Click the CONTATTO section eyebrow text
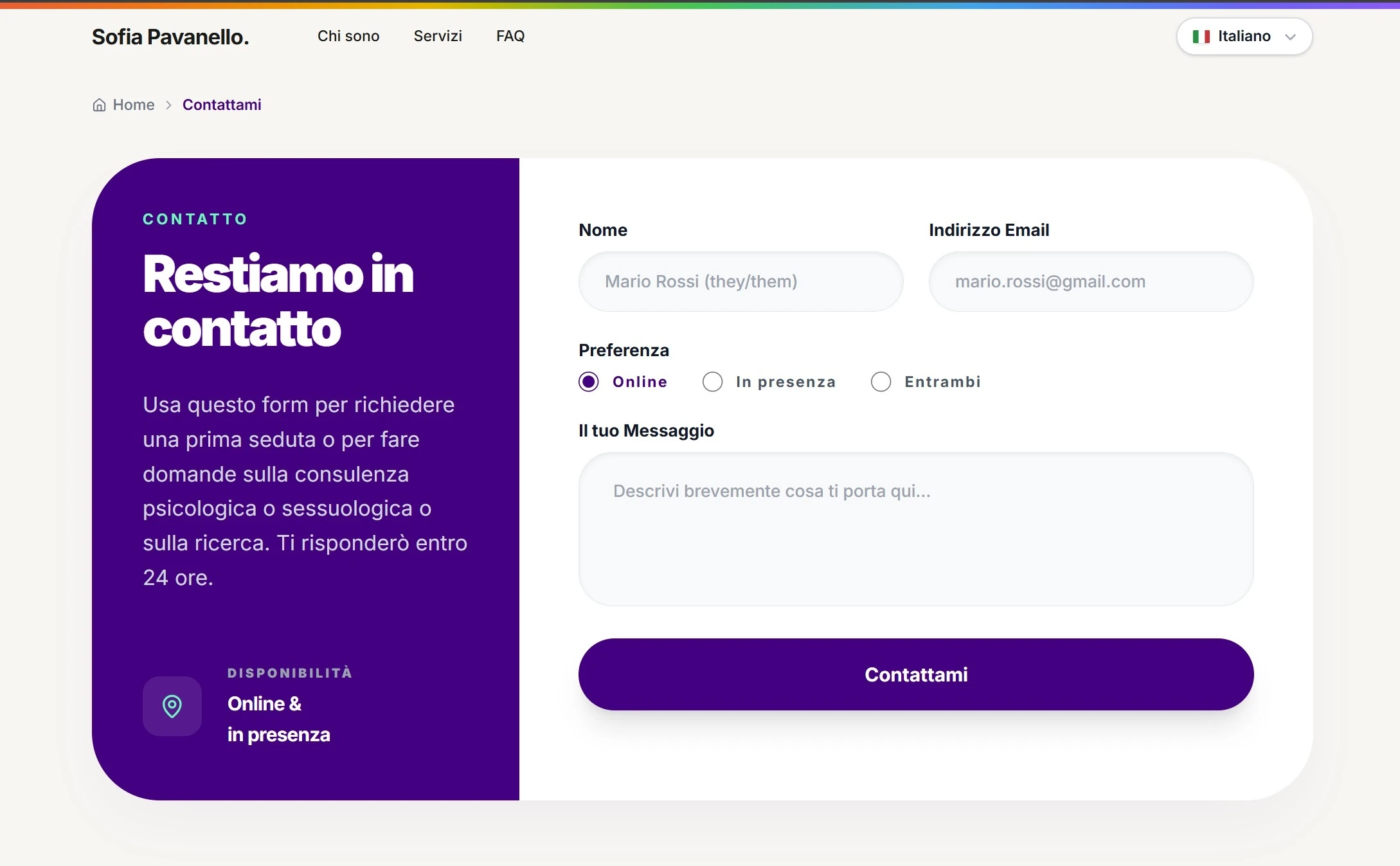The image size is (1400, 866). (195, 219)
